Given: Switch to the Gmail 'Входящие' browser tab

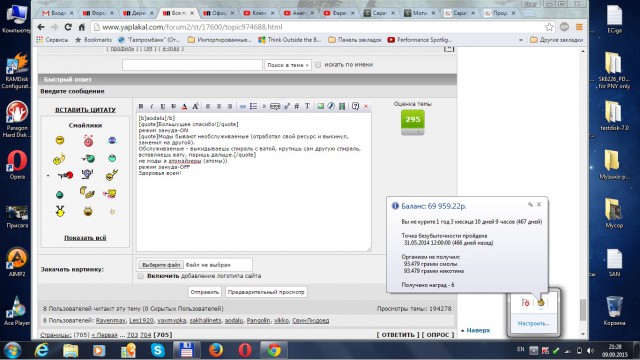Looking at the screenshot, I should point(58,13).
